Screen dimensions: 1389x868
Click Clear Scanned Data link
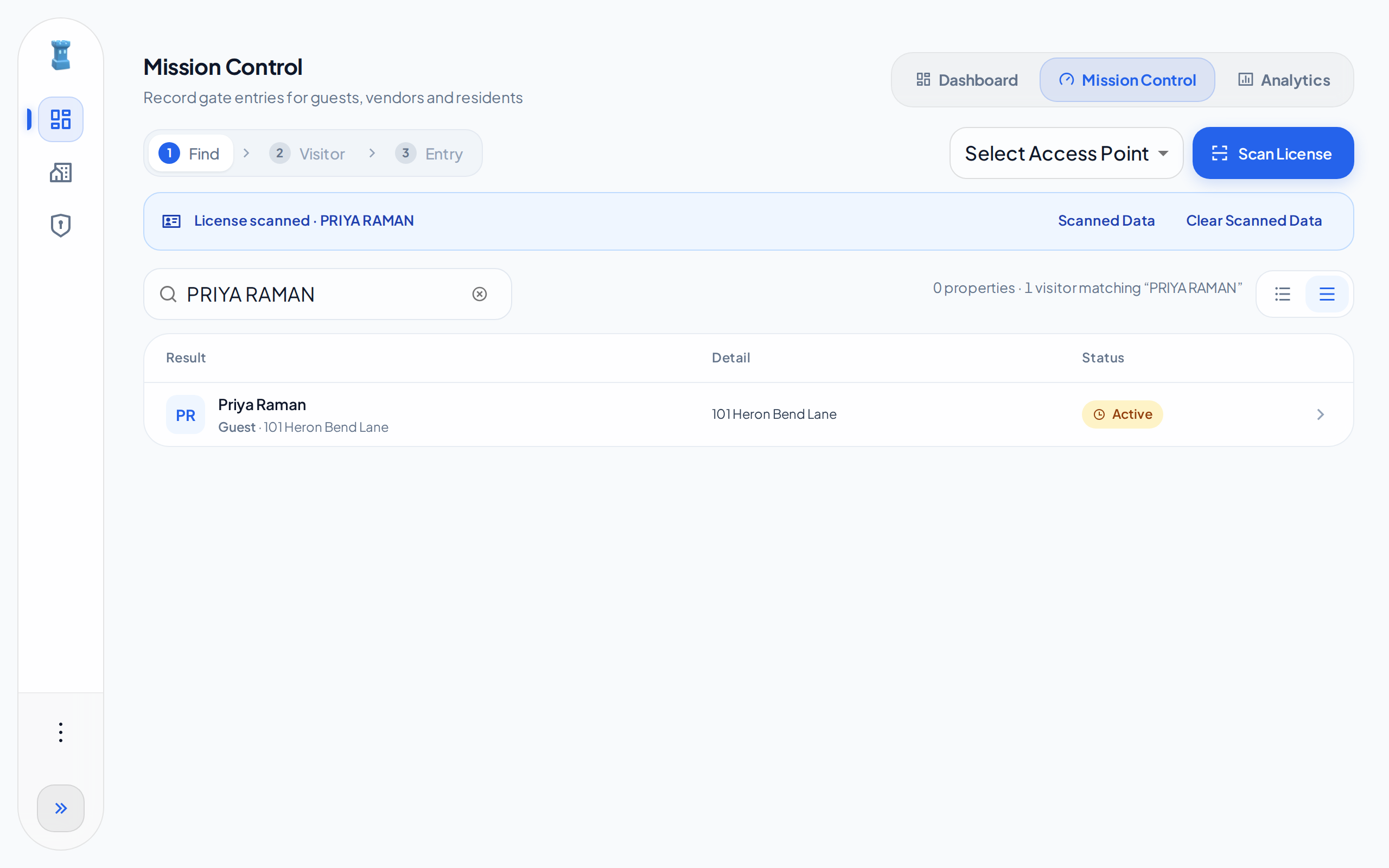tap(1253, 221)
